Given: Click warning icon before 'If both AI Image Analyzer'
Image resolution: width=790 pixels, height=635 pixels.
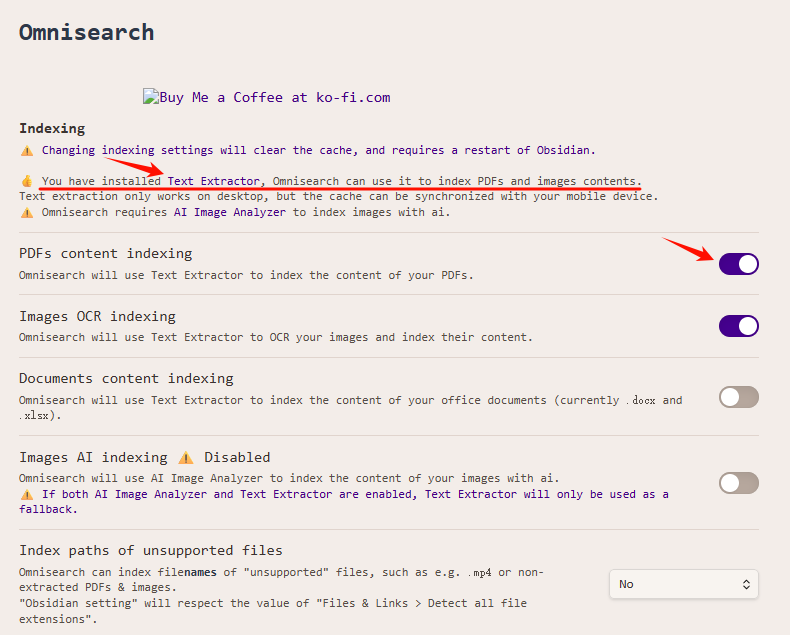Looking at the screenshot, I should click(x=27, y=494).
